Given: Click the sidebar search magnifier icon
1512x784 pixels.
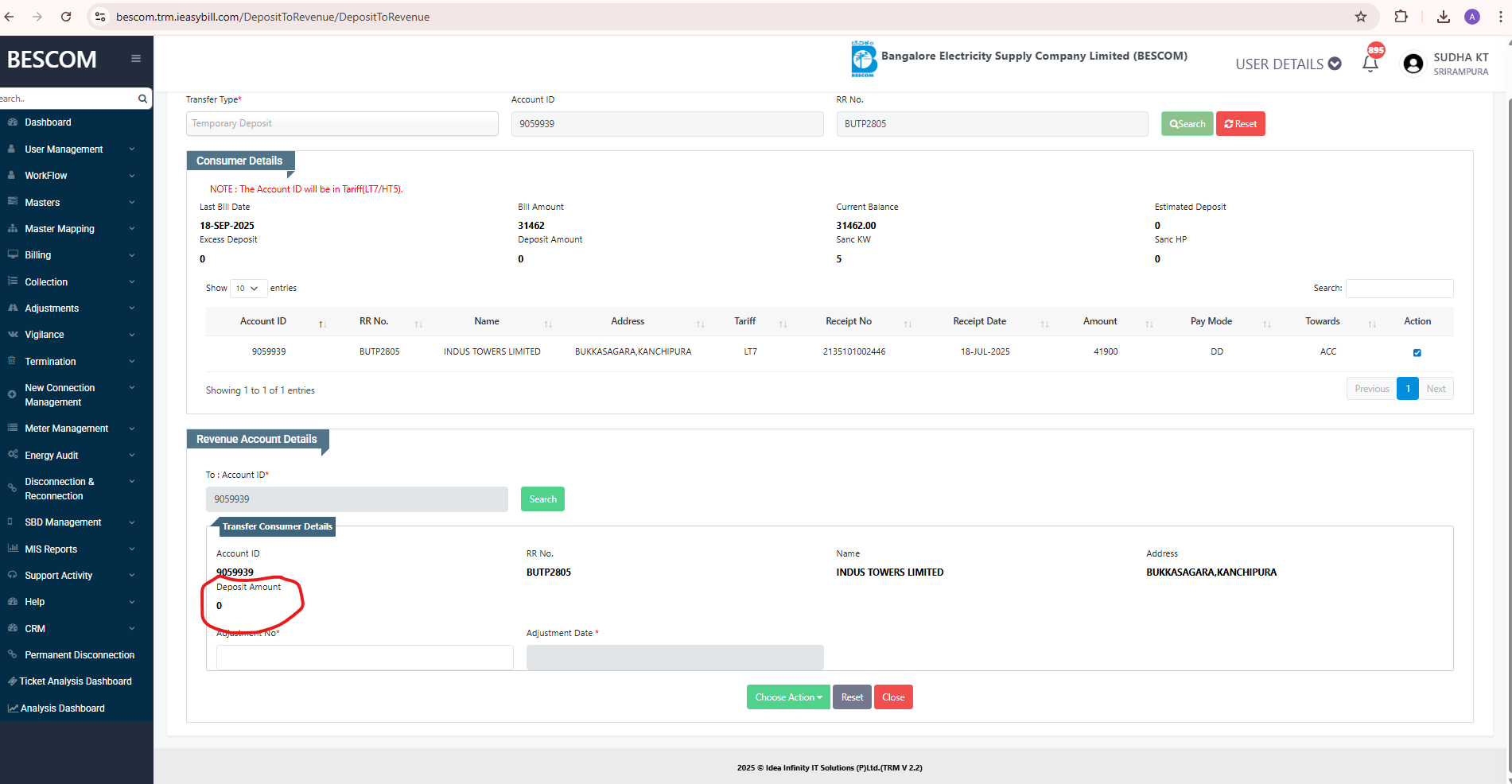Looking at the screenshot, I should (142, 99).
